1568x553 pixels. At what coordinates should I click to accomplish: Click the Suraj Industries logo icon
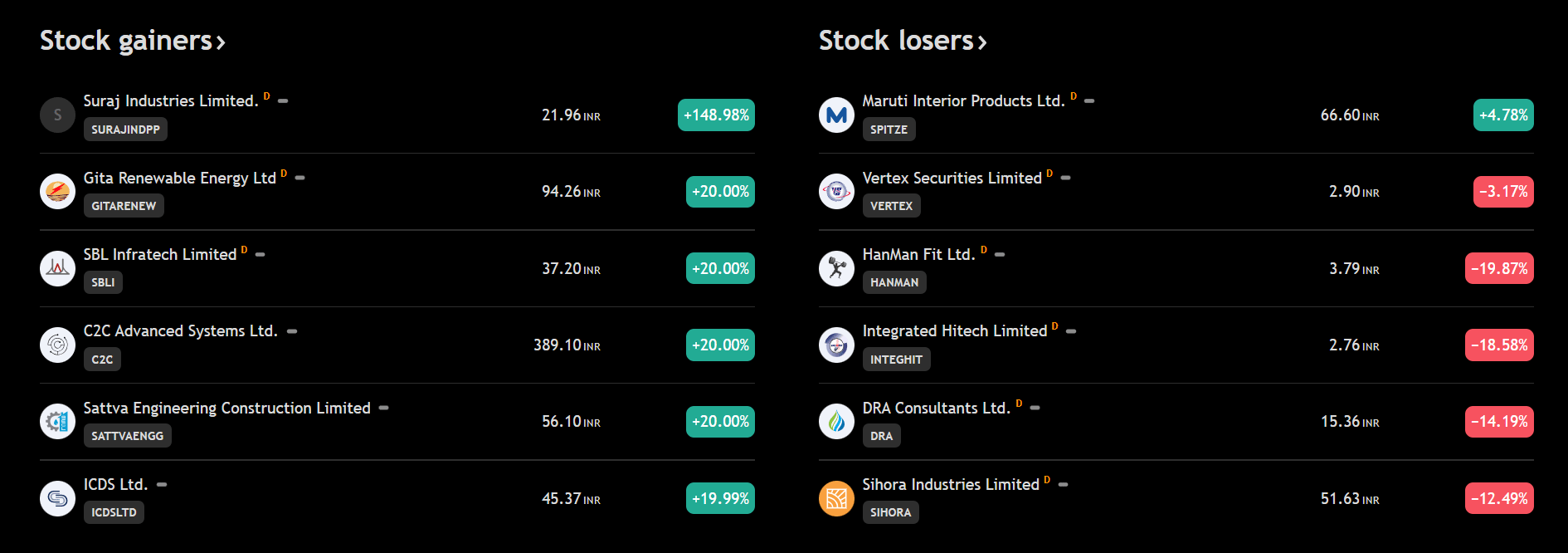[57, 115]
